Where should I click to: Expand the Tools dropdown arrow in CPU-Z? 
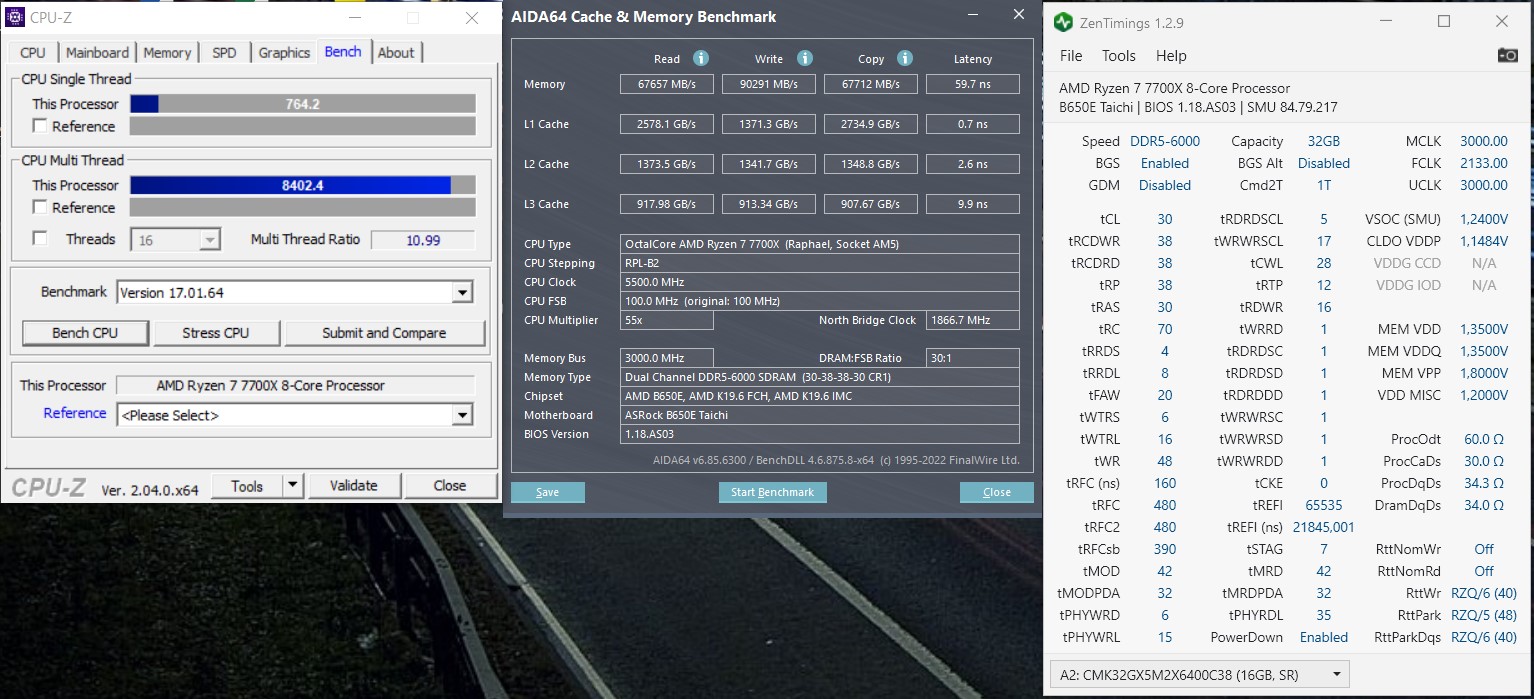pyautogui.click(x=292, y=486)
